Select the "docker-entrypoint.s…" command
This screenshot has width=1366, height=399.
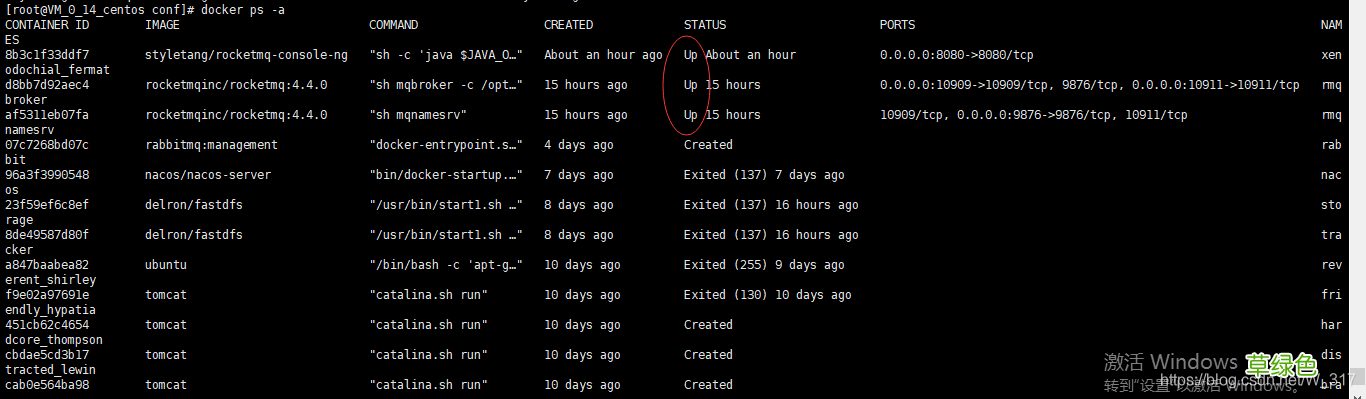click(x=446, y=145)
